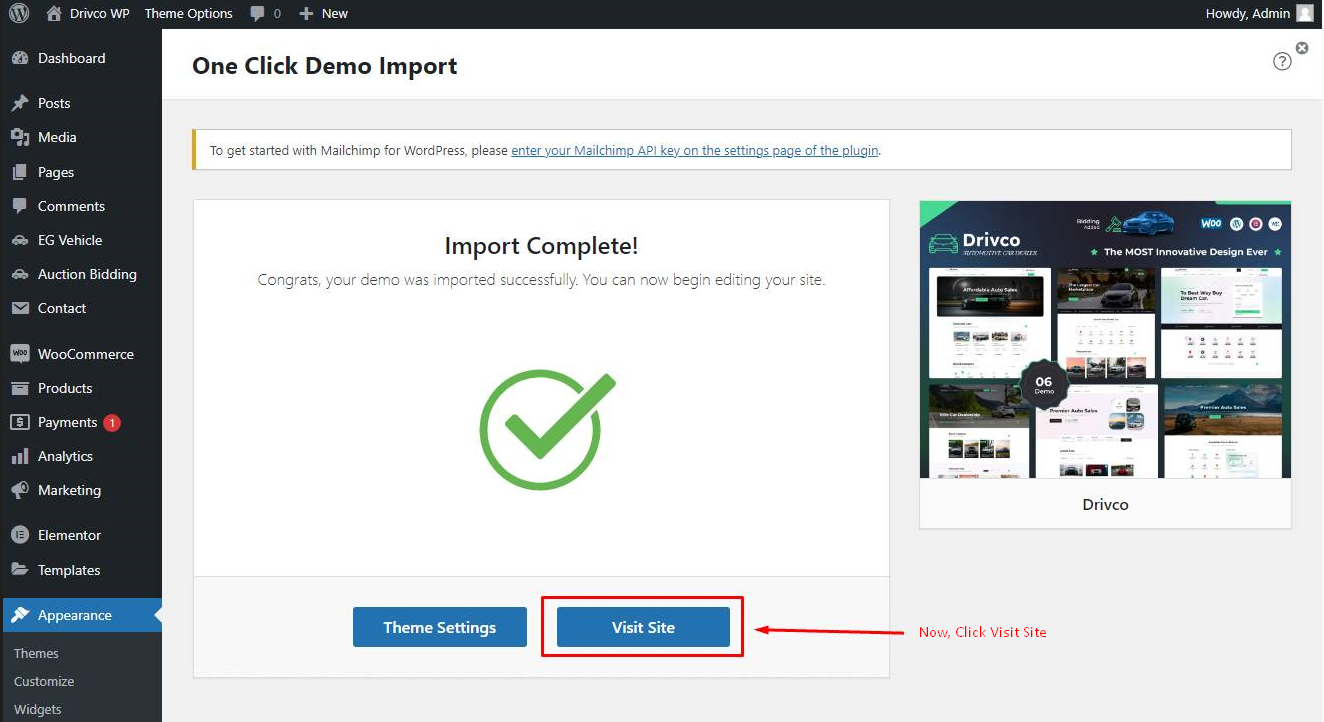
Task: Click the Products box icon
Action: point(20,388)
